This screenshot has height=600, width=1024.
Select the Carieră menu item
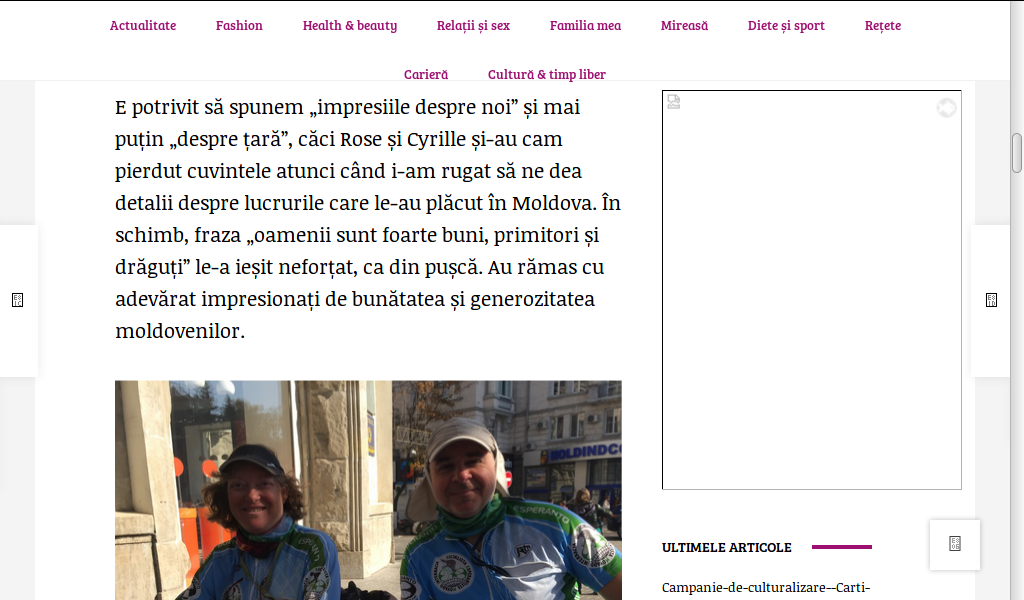(426, 74)
